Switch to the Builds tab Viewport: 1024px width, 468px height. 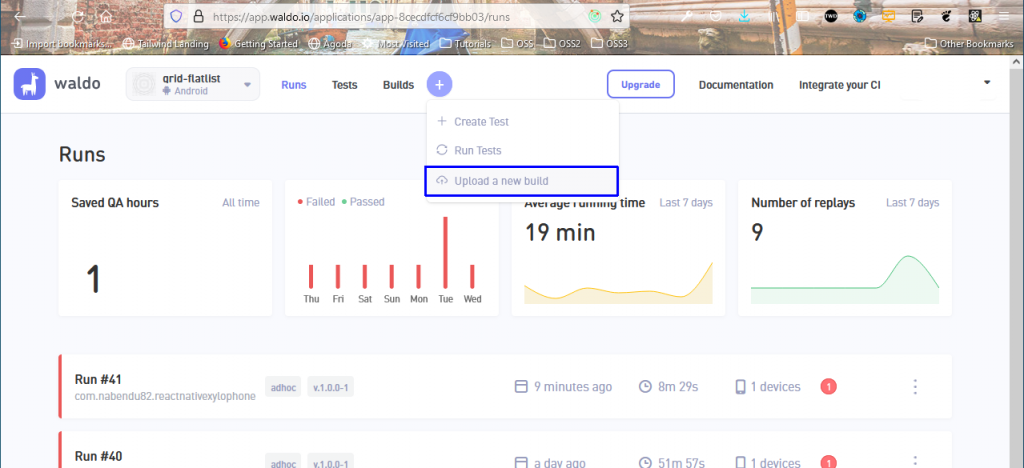tap(398, 85)
